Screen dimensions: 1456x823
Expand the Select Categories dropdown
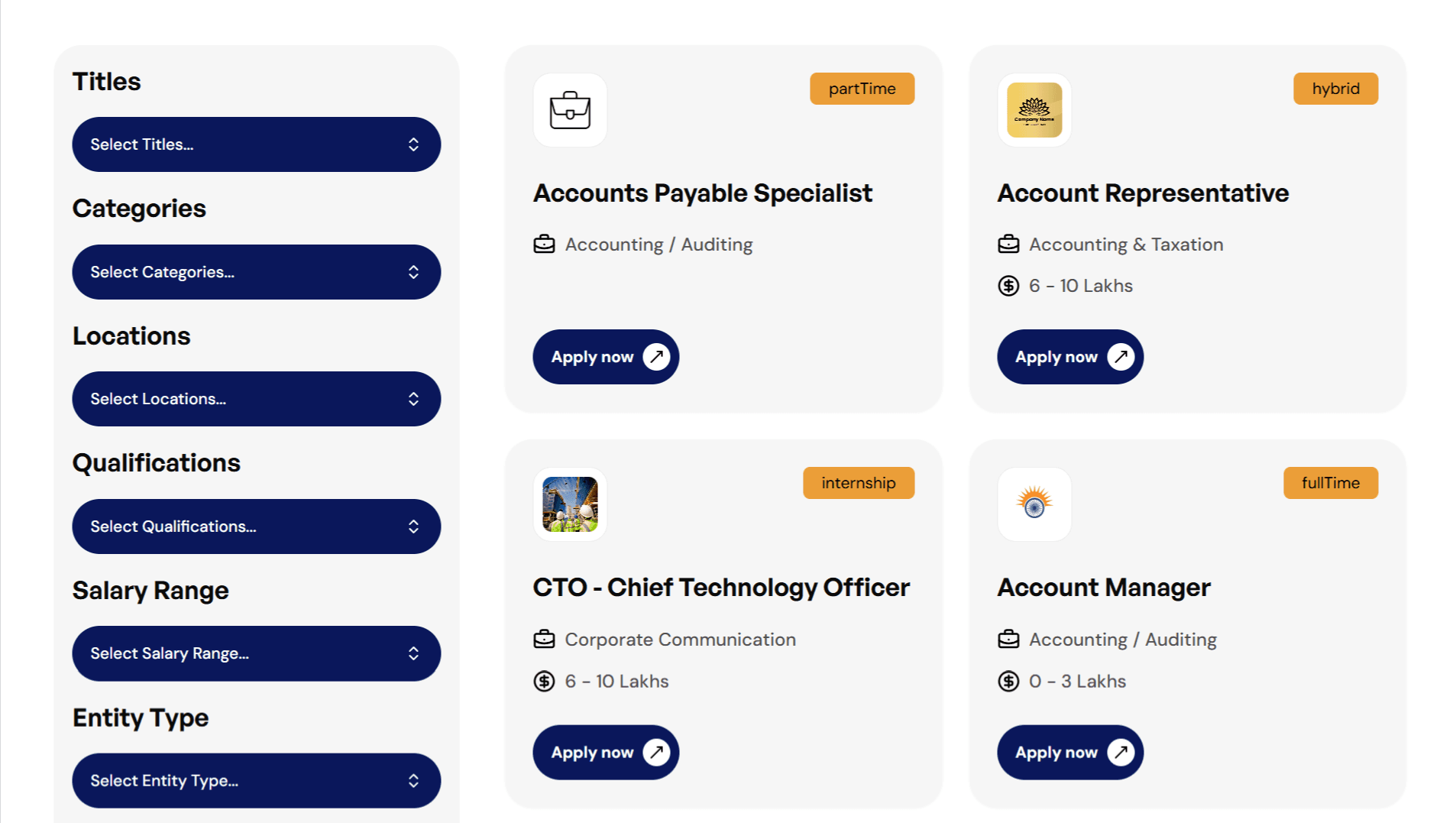(256, 272)
